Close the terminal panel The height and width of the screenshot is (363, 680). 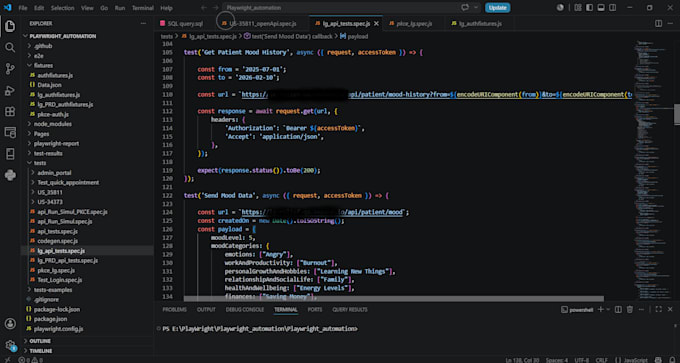coord(670,309)
